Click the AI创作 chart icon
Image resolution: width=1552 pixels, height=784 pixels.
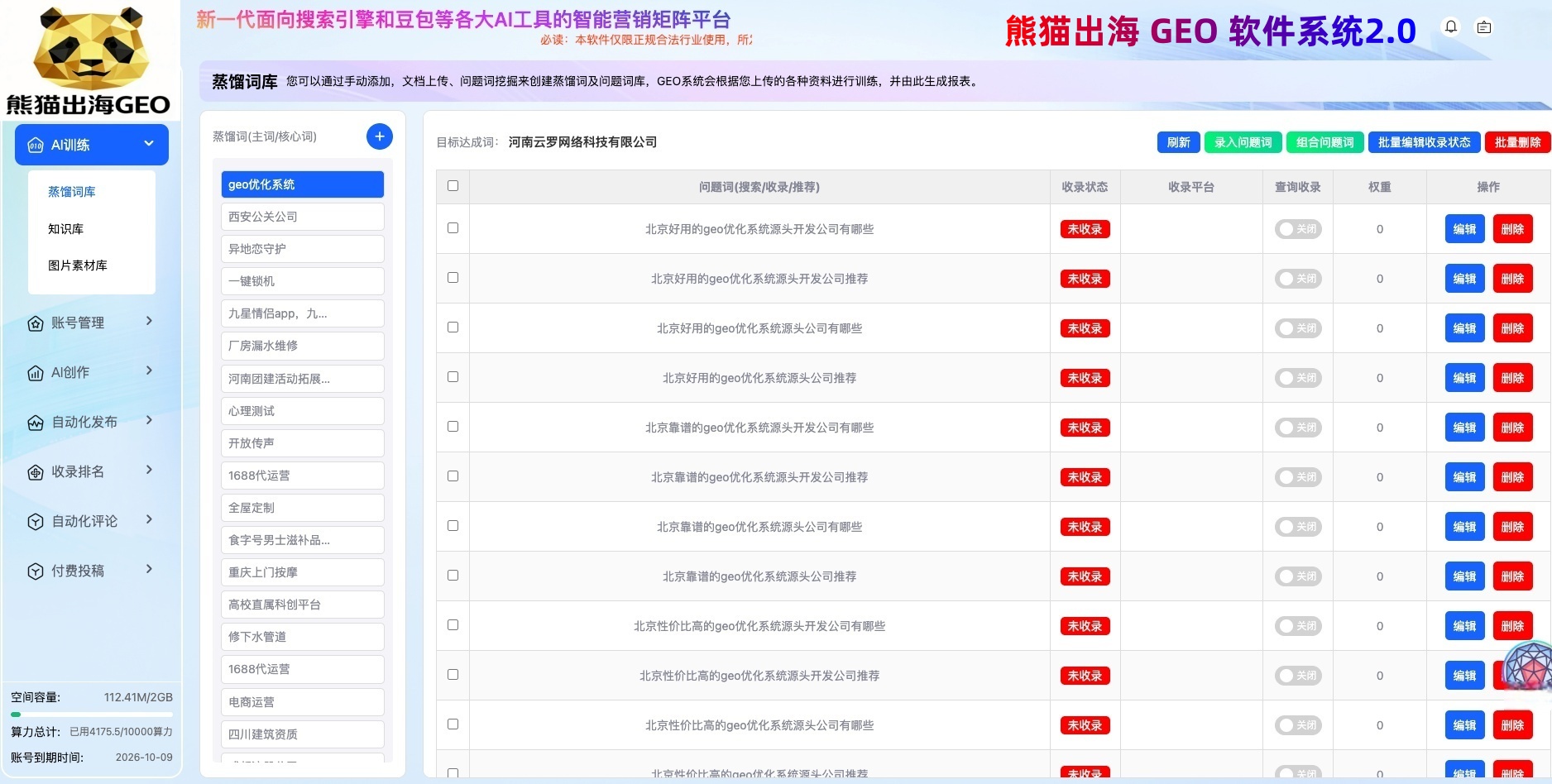[36, 373]
